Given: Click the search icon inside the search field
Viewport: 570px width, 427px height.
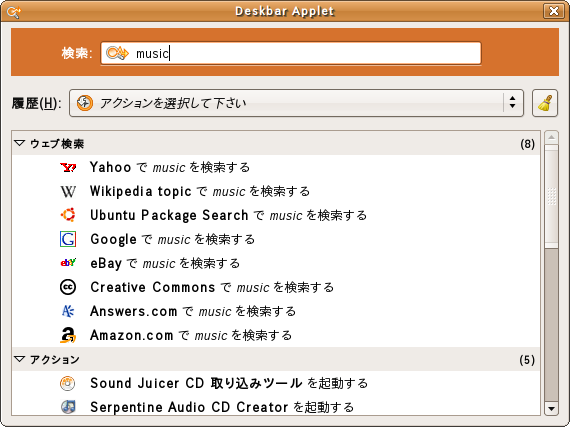Looking at the screenshot, I should [117, 53].
